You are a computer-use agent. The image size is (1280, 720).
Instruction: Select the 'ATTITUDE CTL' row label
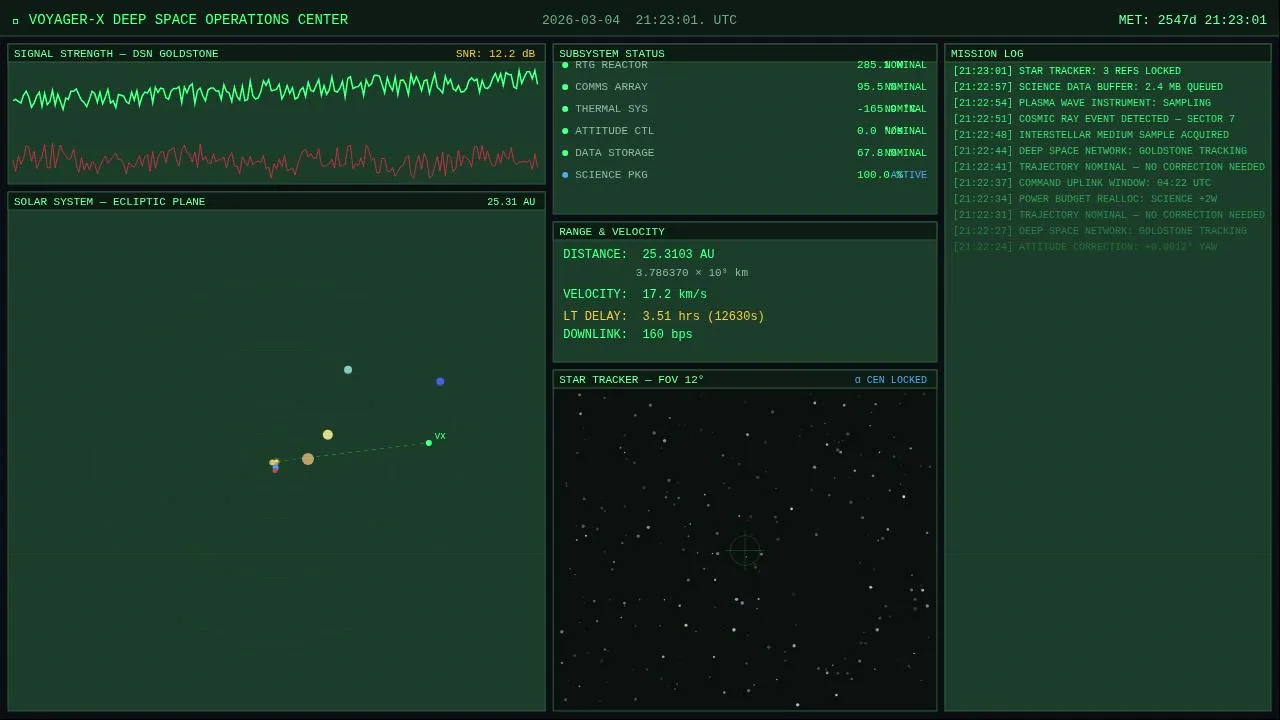[x=614, y=131]
